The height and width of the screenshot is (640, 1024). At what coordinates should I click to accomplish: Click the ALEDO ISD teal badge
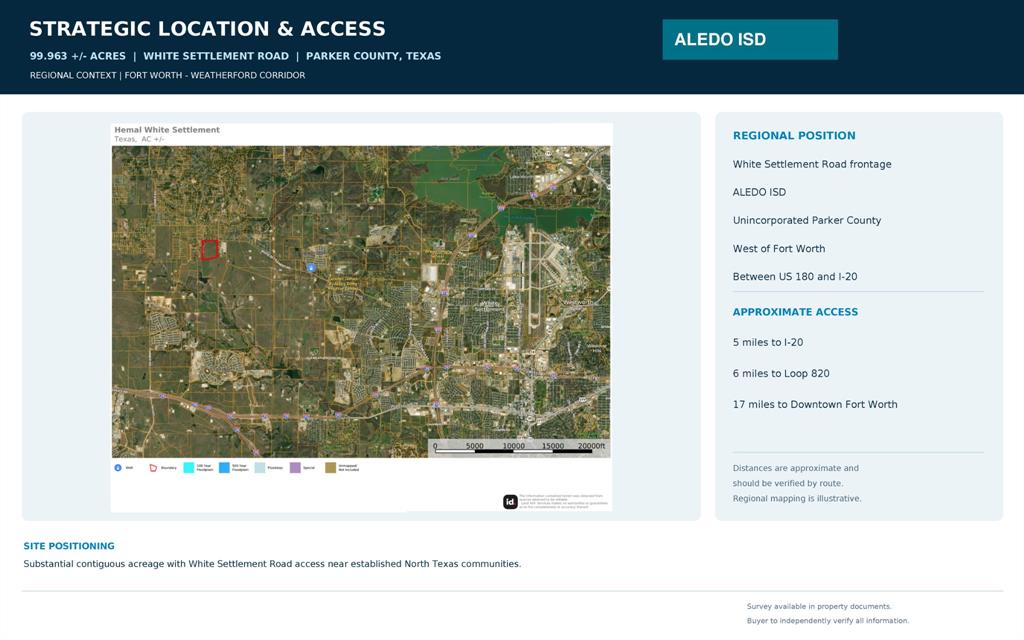[750, 39]
